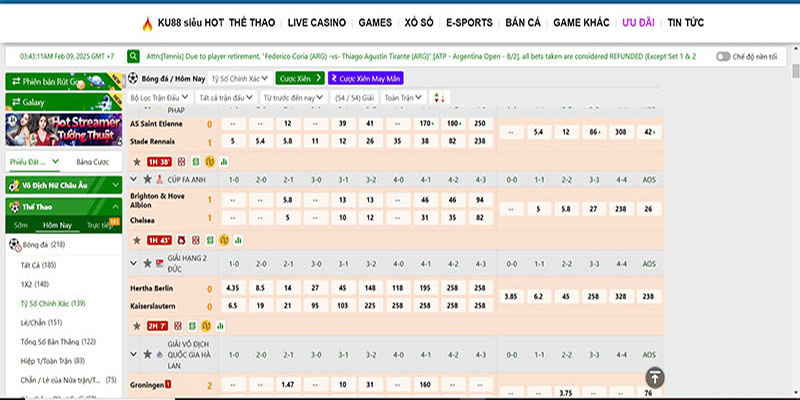
Task: Favorite the GIẢI HẠNG 2 ĐỨC league star
Action: tap(147, 263)
